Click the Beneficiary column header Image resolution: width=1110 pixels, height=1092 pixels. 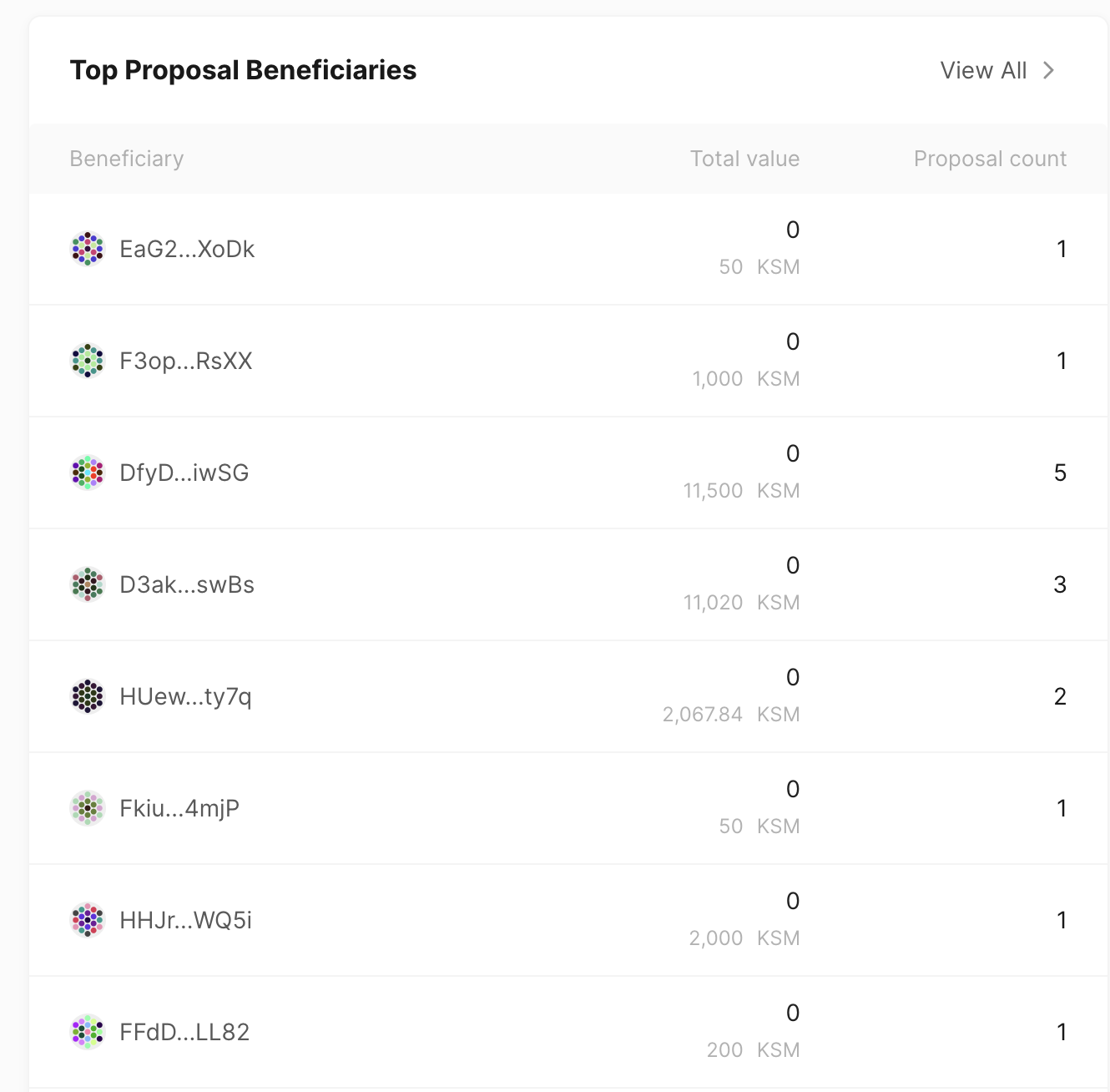(x=127, y=159)
